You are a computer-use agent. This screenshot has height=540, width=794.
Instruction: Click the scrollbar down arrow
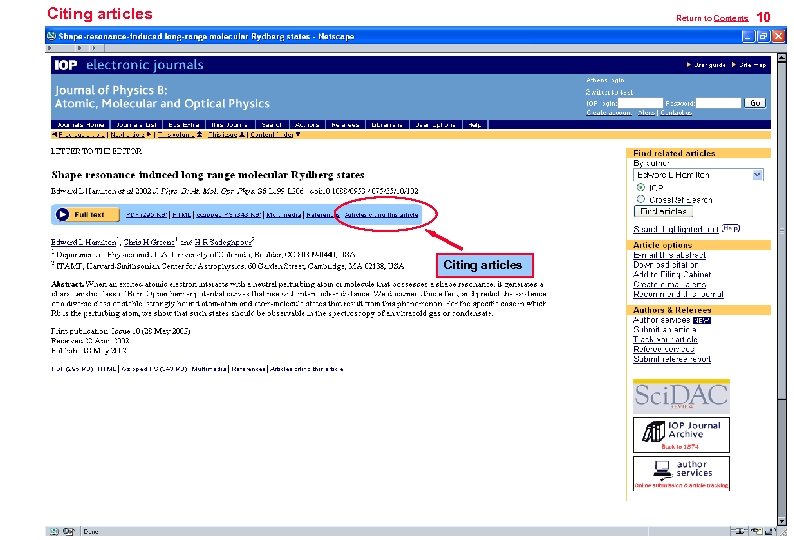point(781,521)
